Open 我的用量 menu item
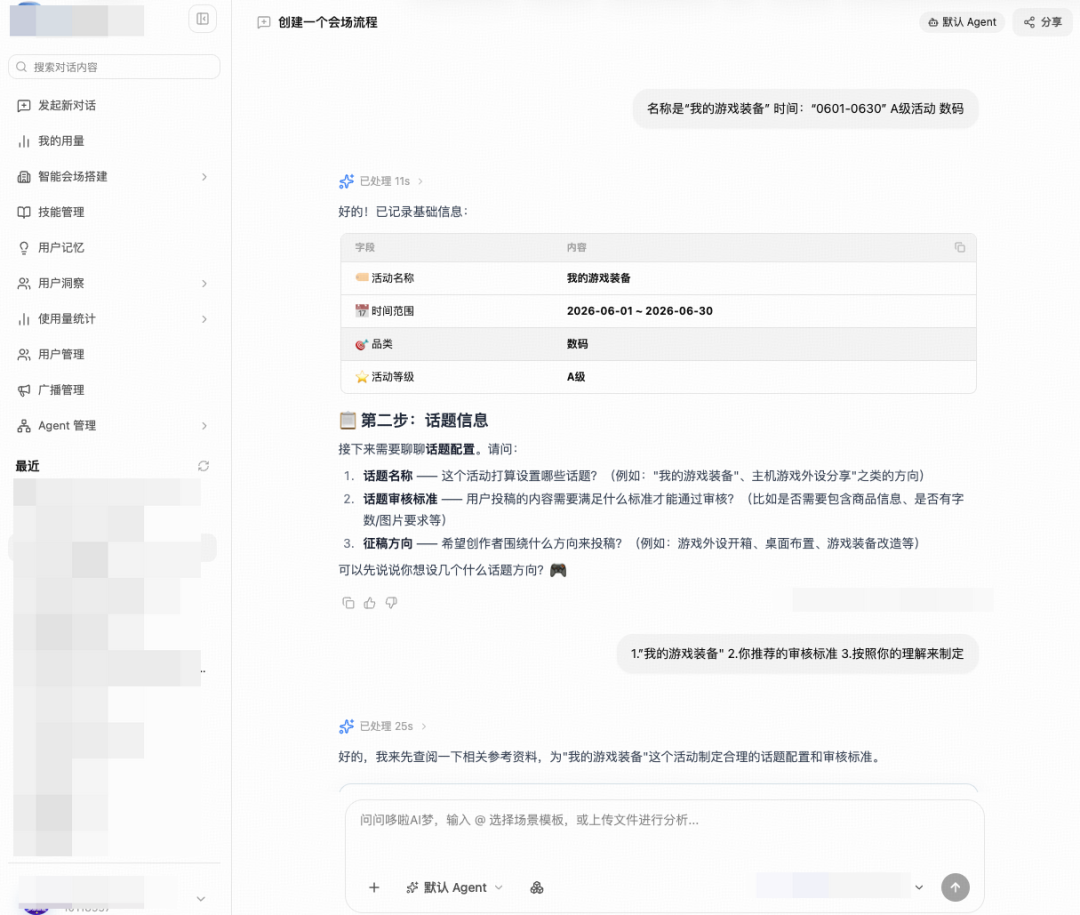 coord(114,141)
